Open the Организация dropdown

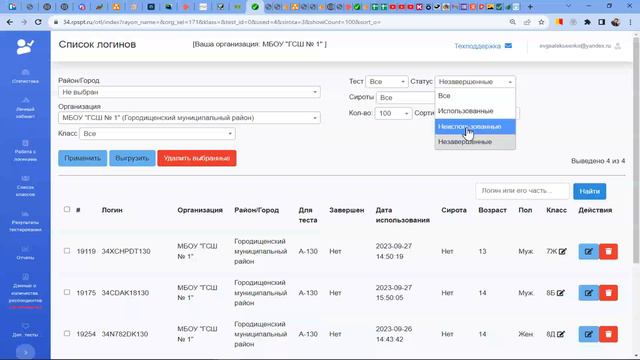point(189,118)
